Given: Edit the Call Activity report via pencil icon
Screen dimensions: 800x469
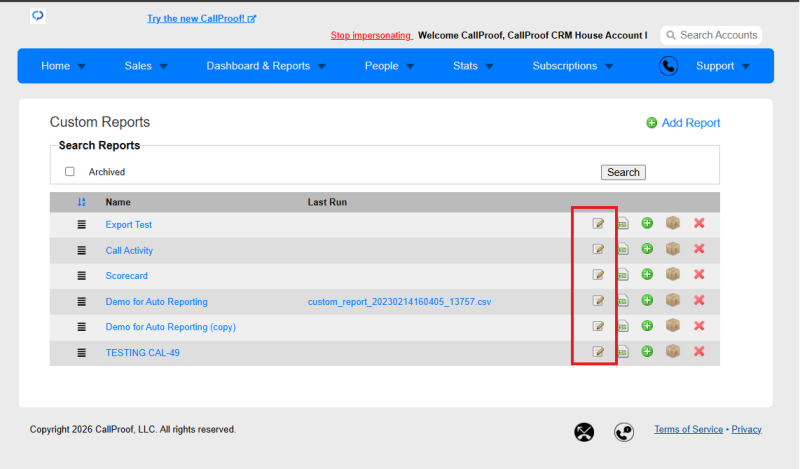Looking at the screenshot, I should pyautogui.click(x=598, y=249).
